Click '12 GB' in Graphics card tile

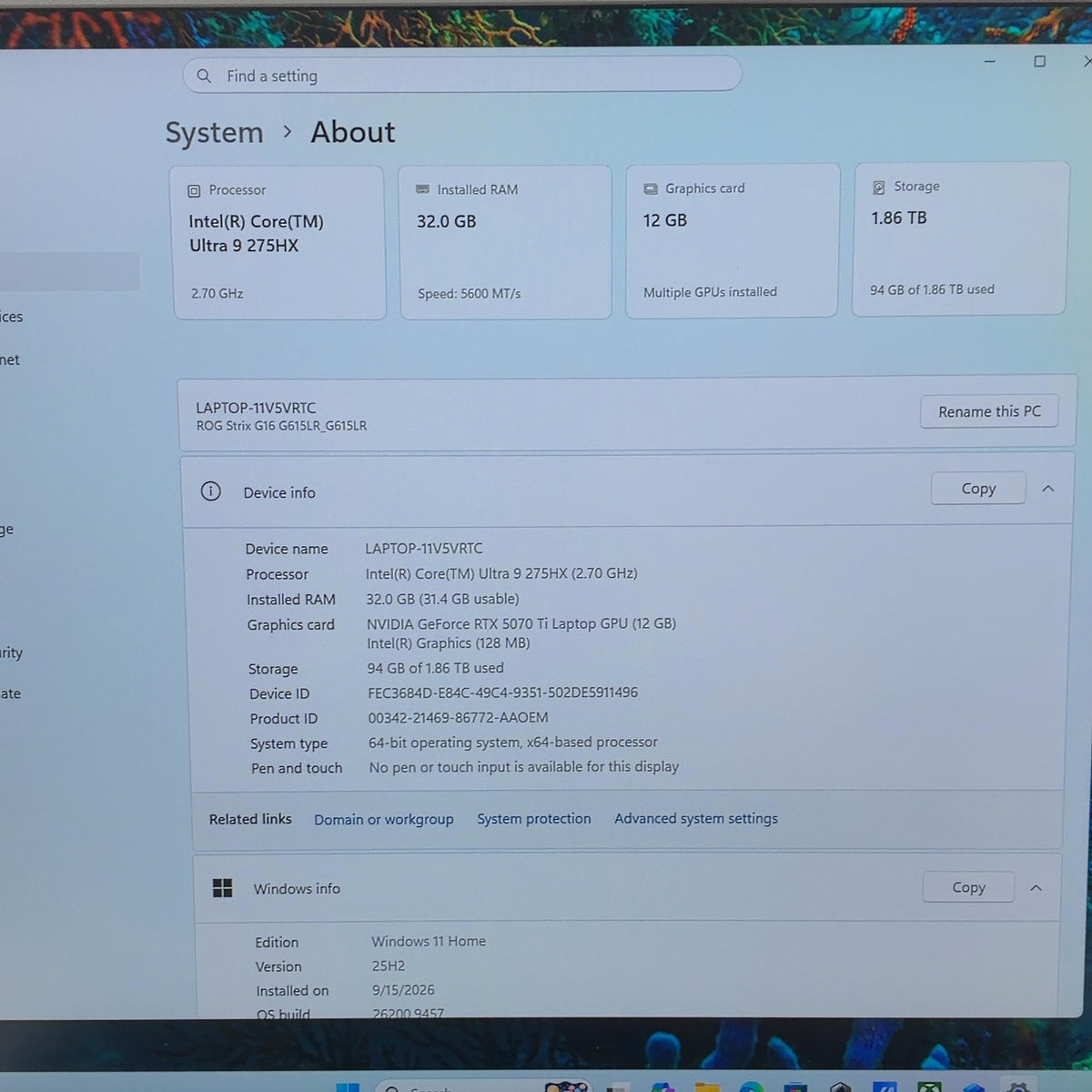coord(665,220)
